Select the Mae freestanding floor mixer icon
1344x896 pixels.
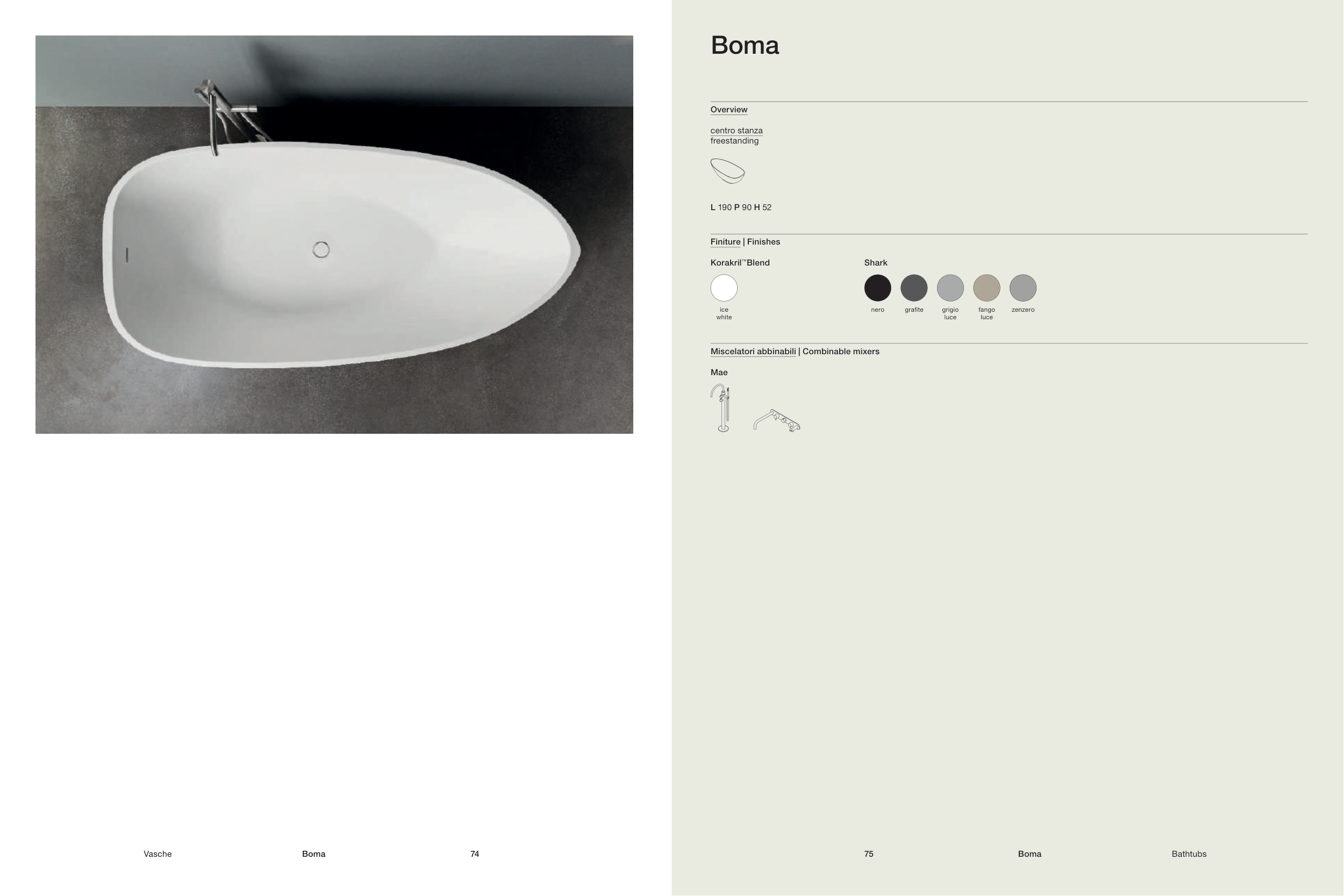pos(721,407)
